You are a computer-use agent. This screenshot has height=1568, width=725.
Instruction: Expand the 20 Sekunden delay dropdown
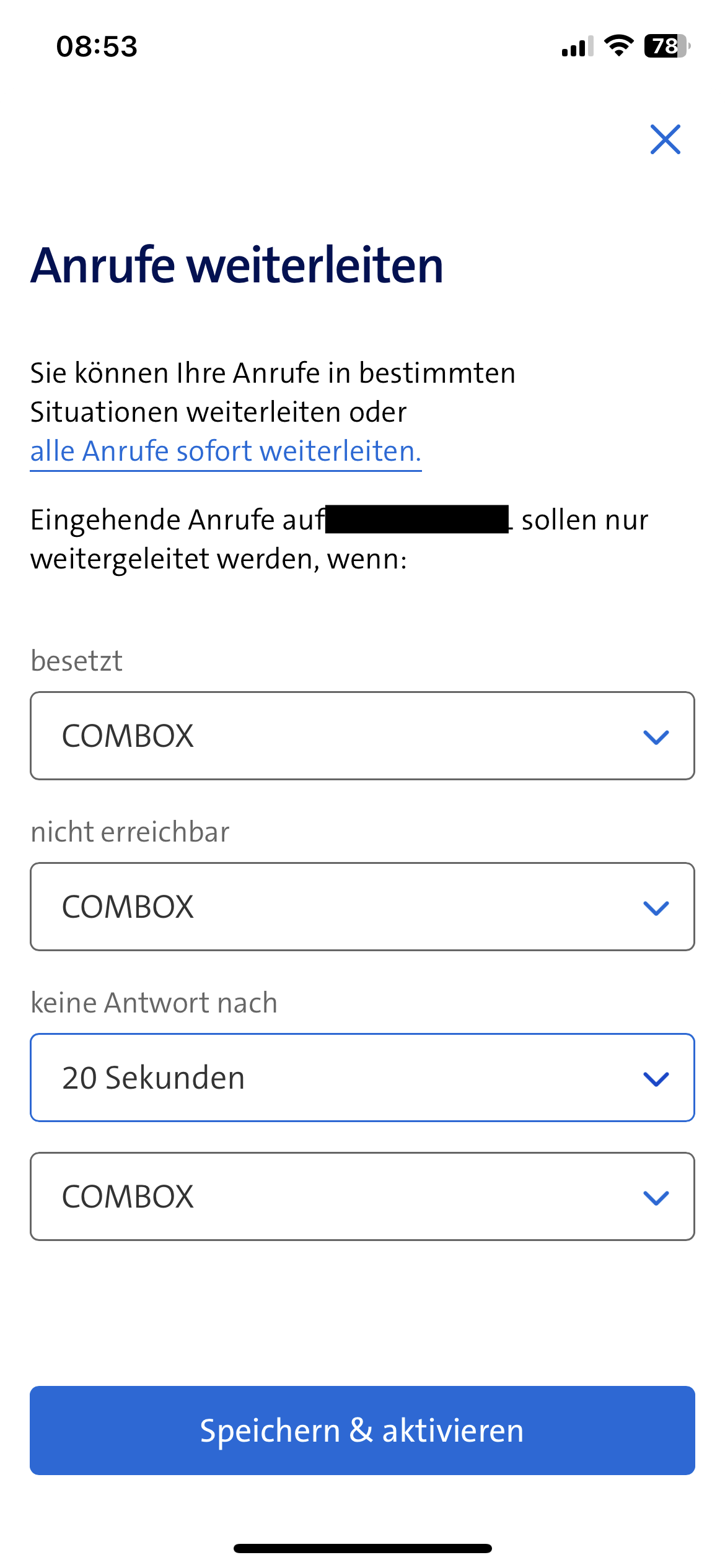(x=362, y=1078)
